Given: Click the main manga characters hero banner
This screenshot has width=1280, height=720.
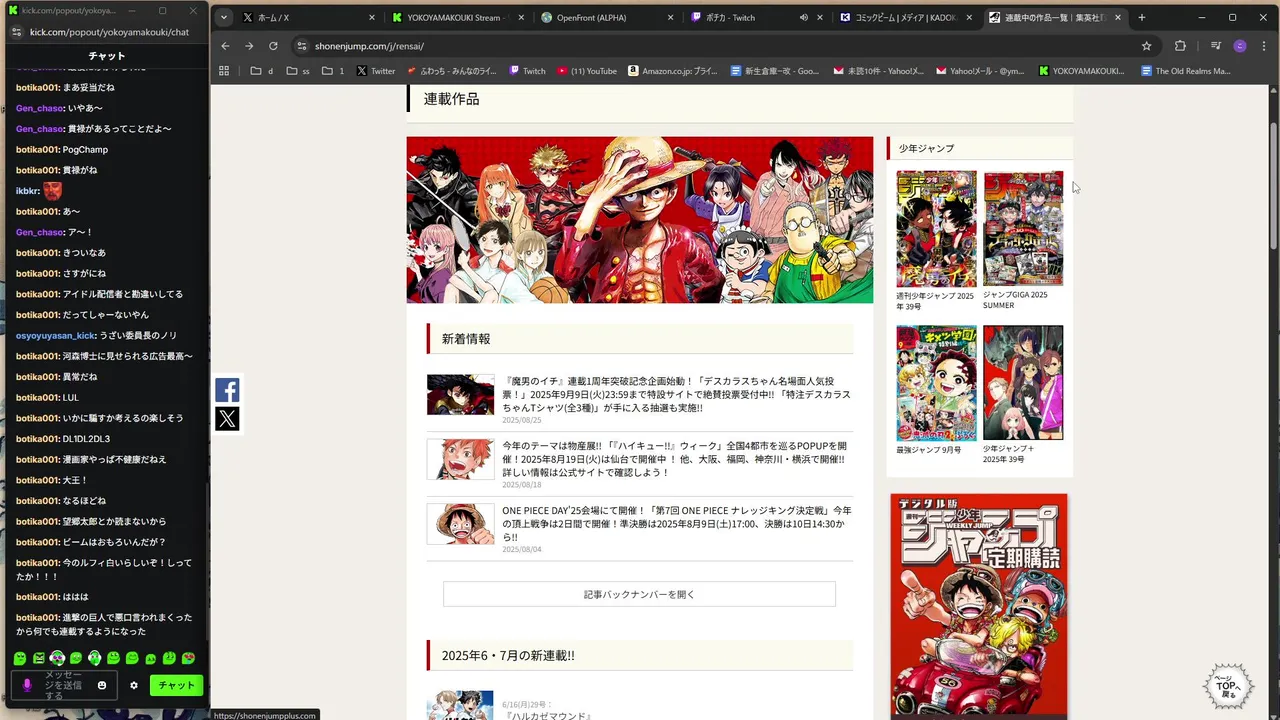Looking at the screenshot, I should click(640, 220).
